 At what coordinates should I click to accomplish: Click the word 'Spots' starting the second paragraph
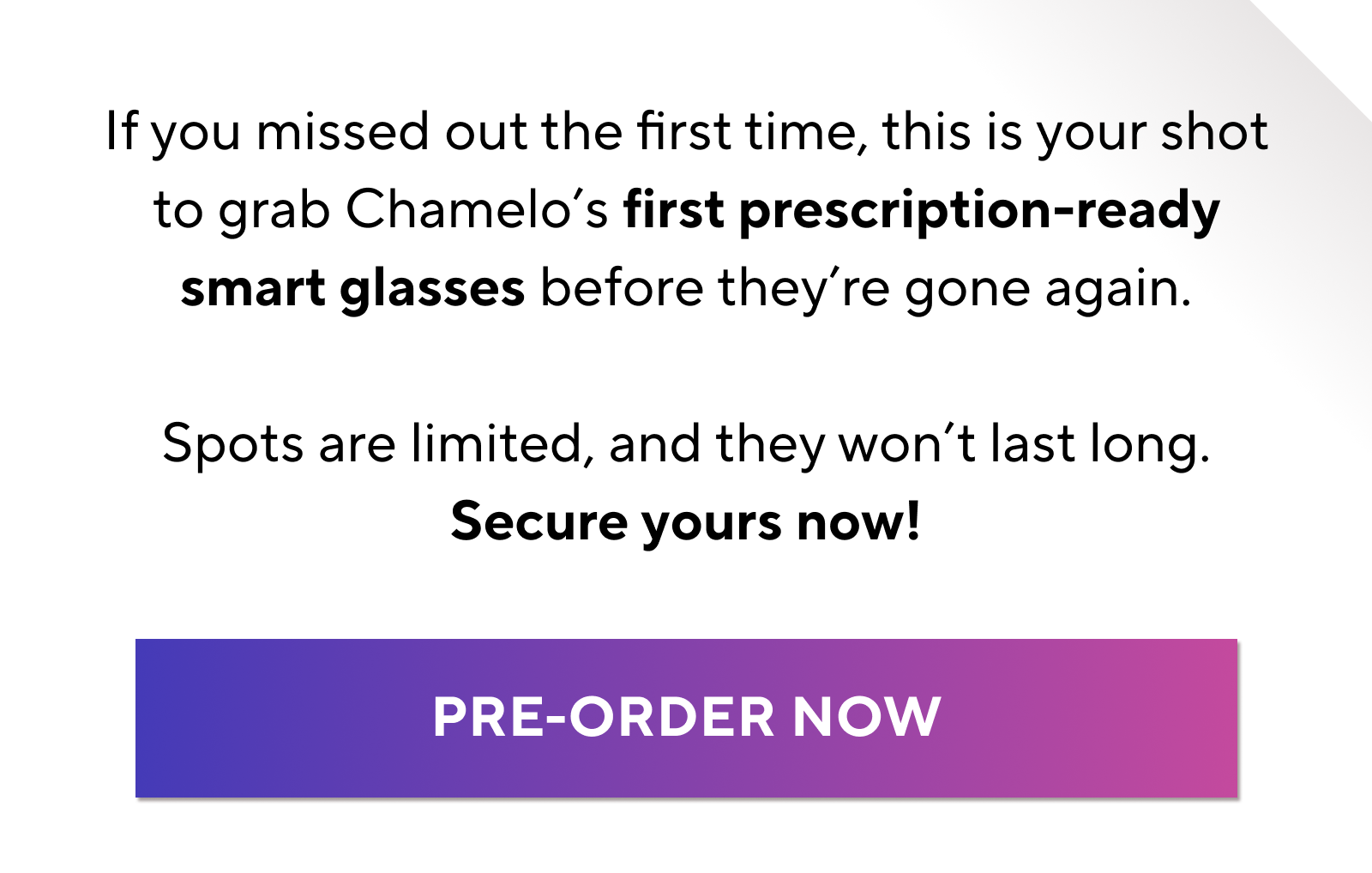[x=232, y=444]
